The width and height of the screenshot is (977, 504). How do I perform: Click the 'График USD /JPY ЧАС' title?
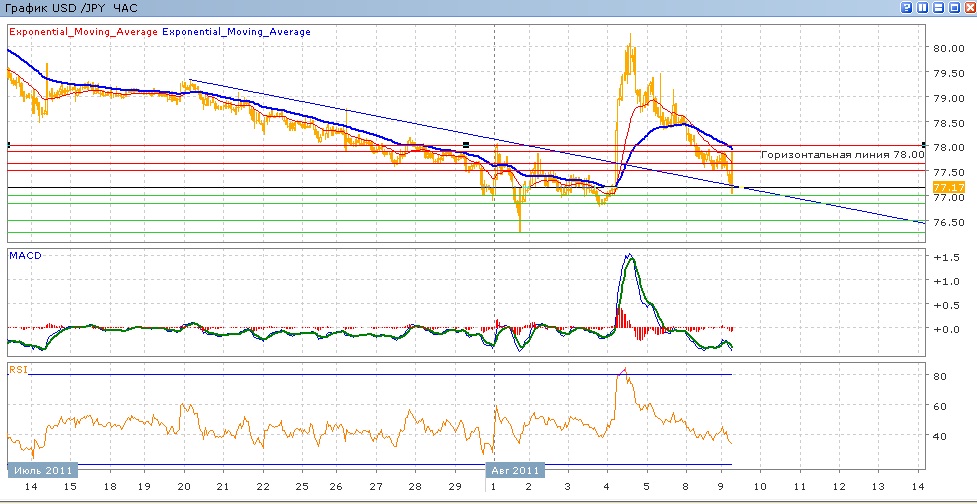70,8
